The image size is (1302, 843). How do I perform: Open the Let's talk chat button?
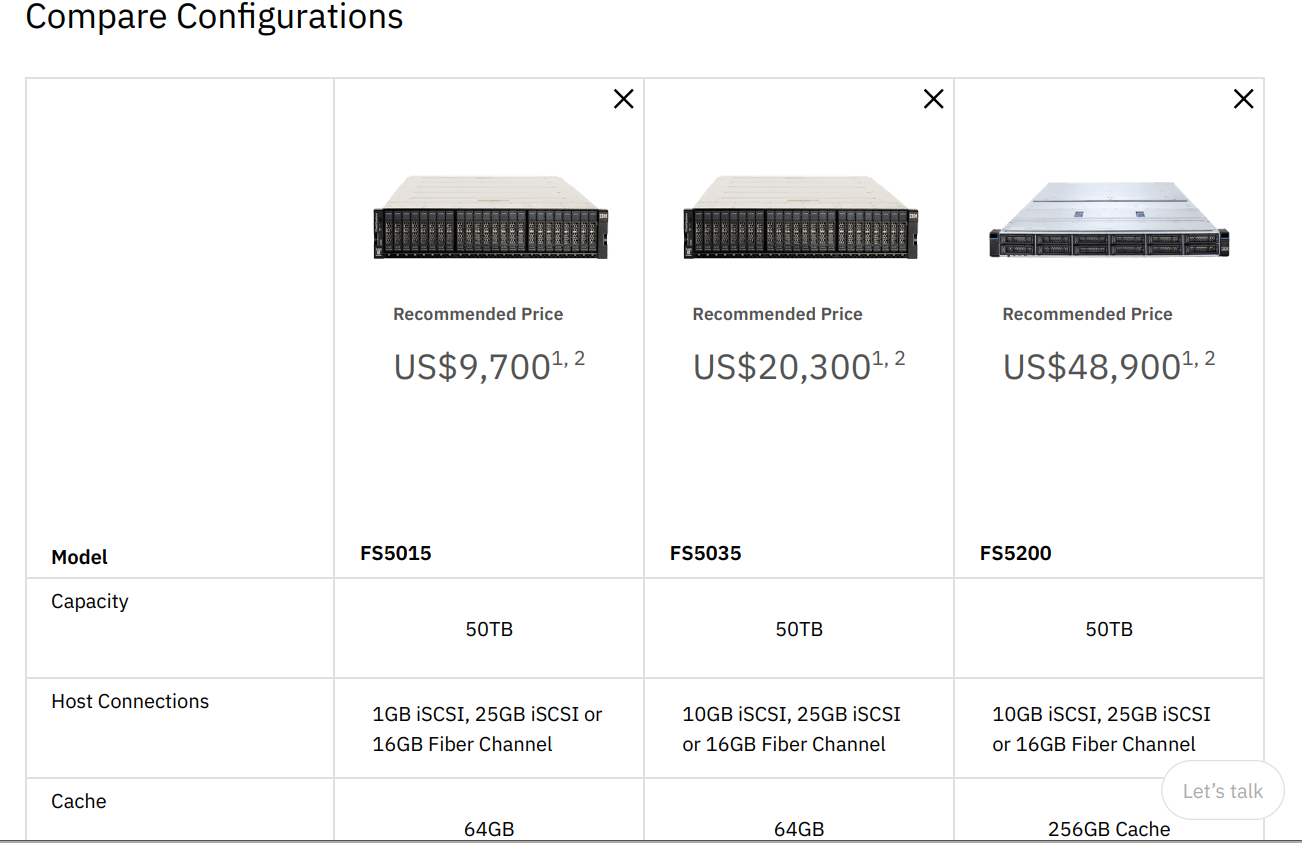click(1222, 791)
